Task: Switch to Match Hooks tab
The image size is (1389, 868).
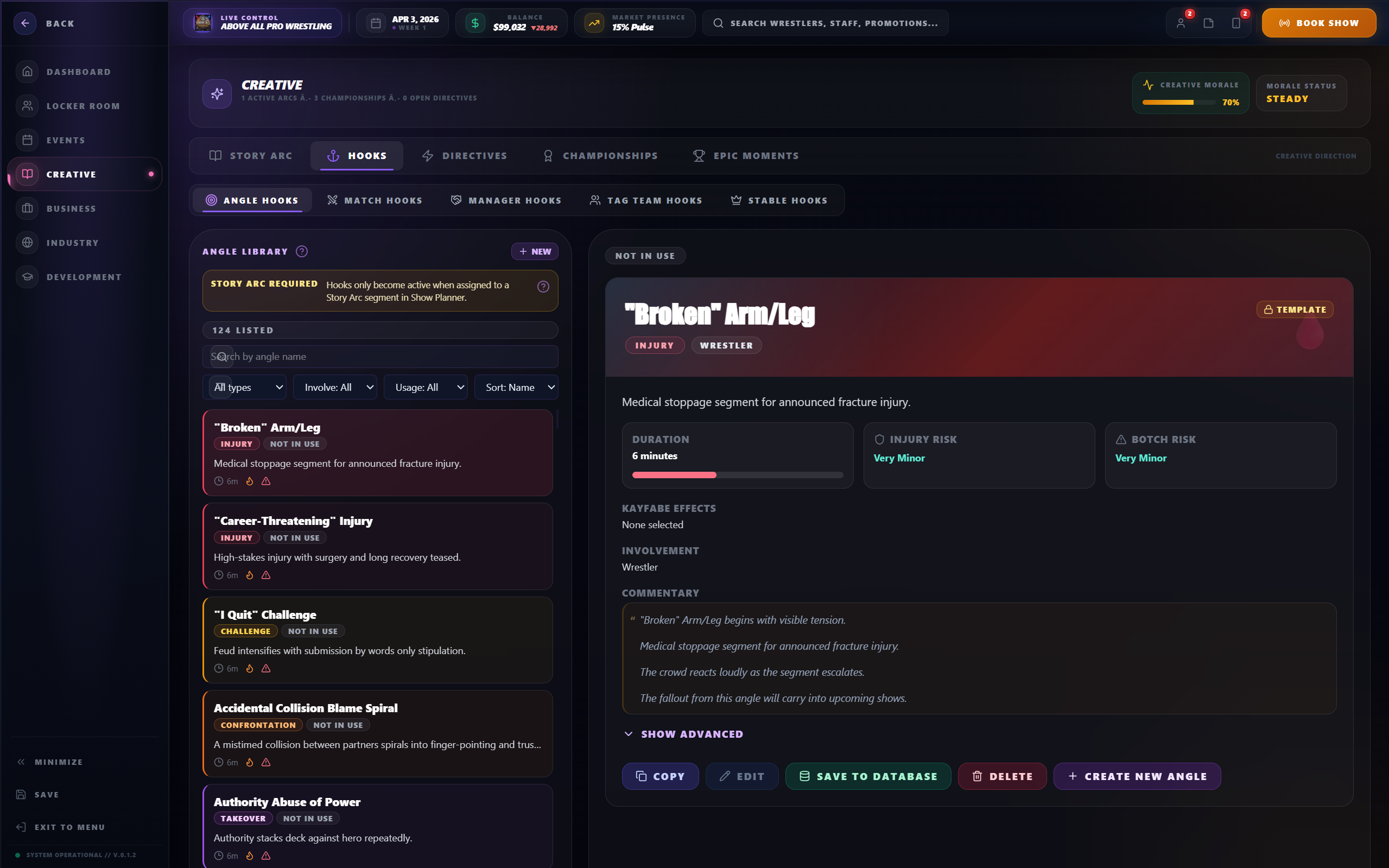Action: point(375,200)
